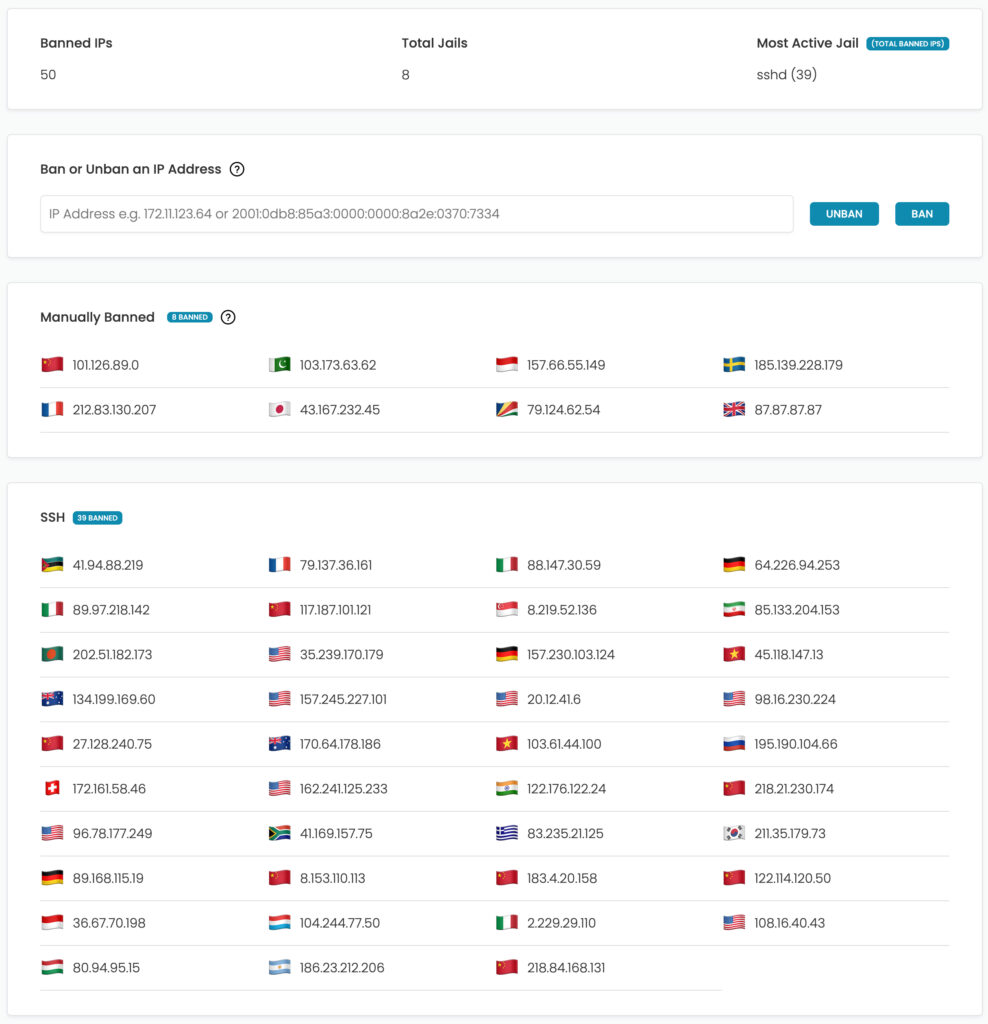Click the UK flag next to 87.87.87.87
The image size is (988, 1024).
733,409
